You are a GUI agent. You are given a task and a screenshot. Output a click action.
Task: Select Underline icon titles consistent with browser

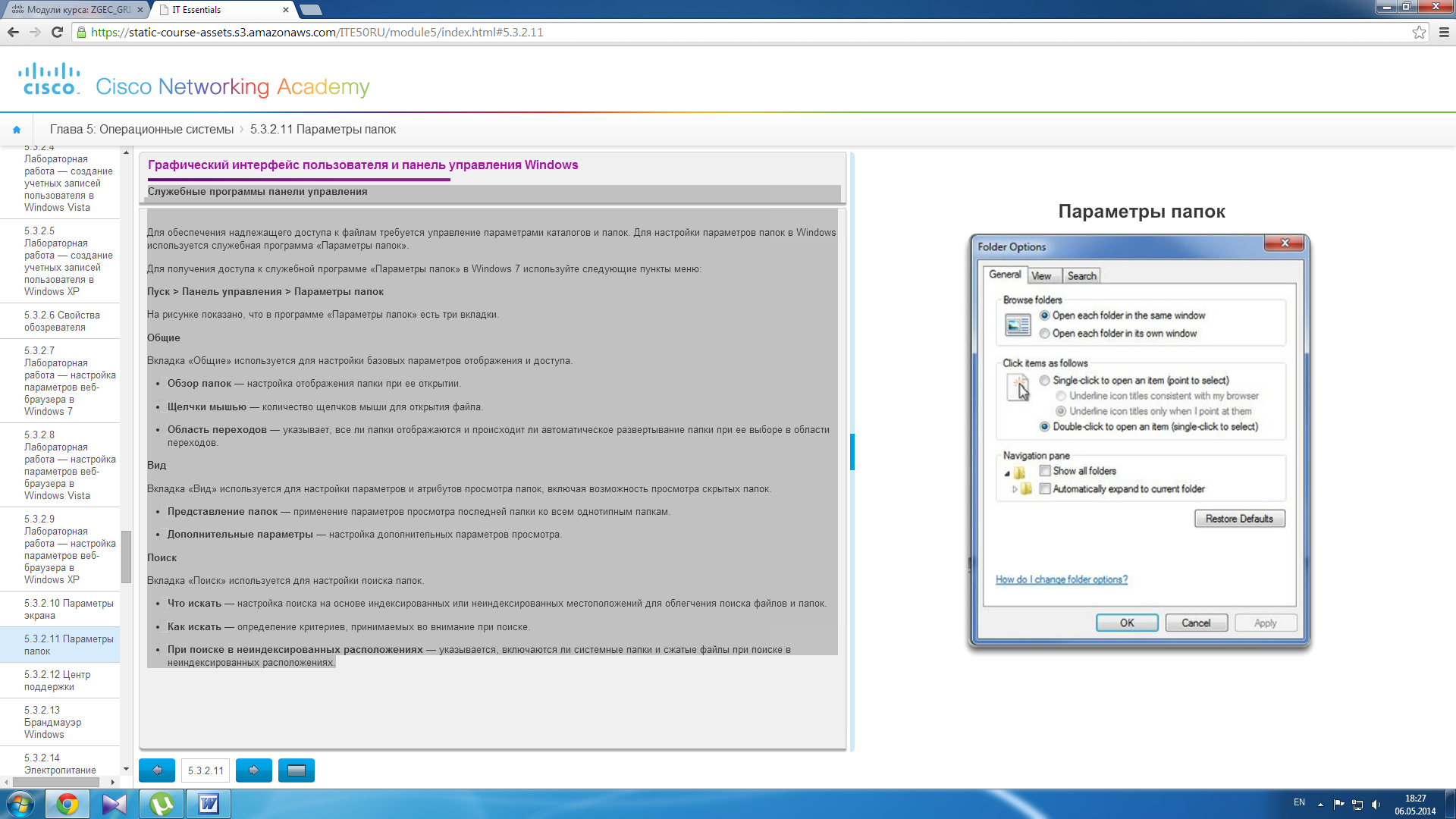(1061, 396)
